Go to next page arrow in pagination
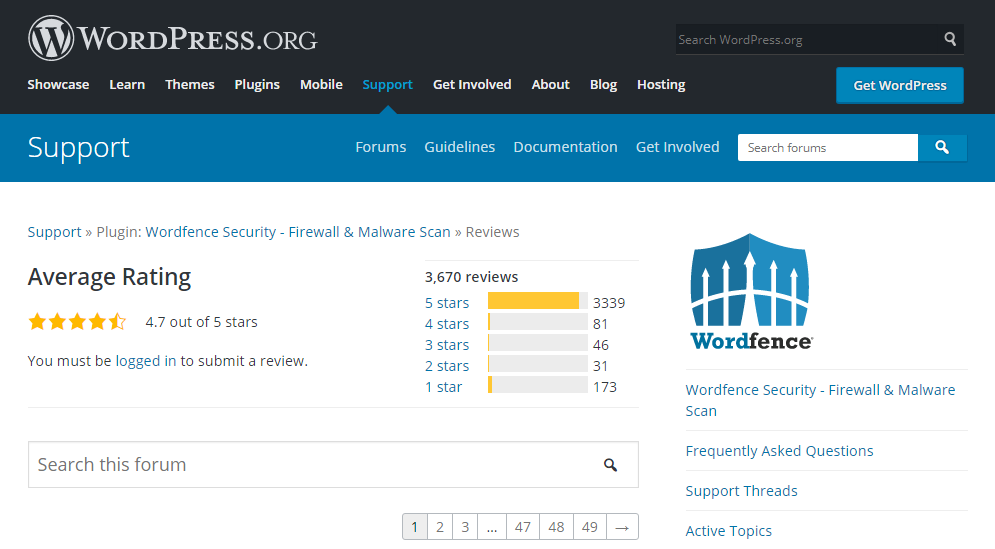The width and height of the screenshot is (995, 549). pyautogui.click(x=622, y=527)
